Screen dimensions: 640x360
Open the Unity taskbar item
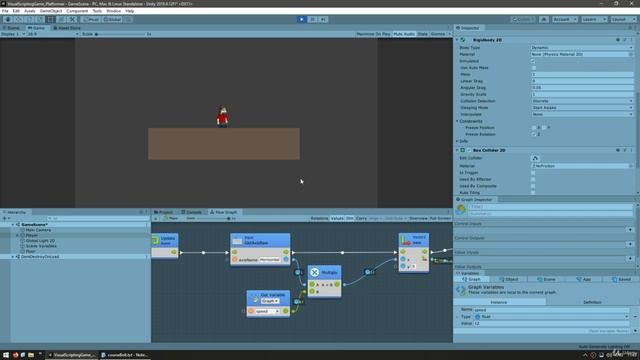(72, 355)
